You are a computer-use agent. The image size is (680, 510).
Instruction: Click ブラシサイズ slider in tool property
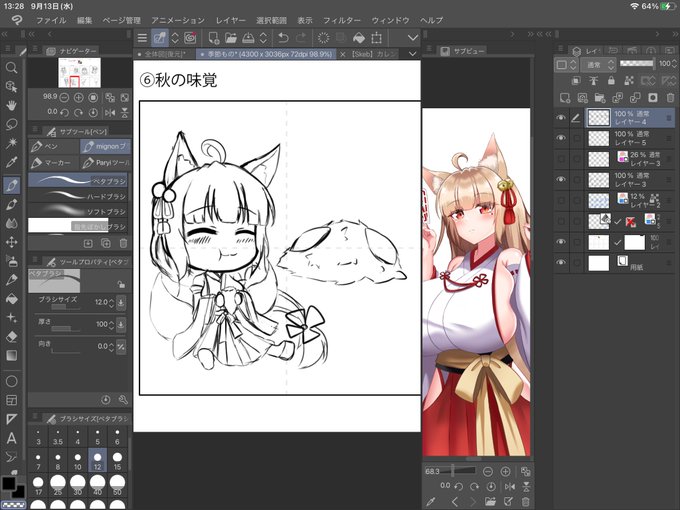coord(65,307)
